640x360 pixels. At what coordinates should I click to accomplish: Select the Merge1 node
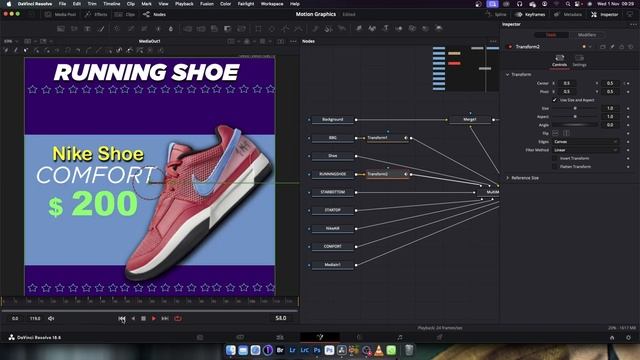click(470, 120)
